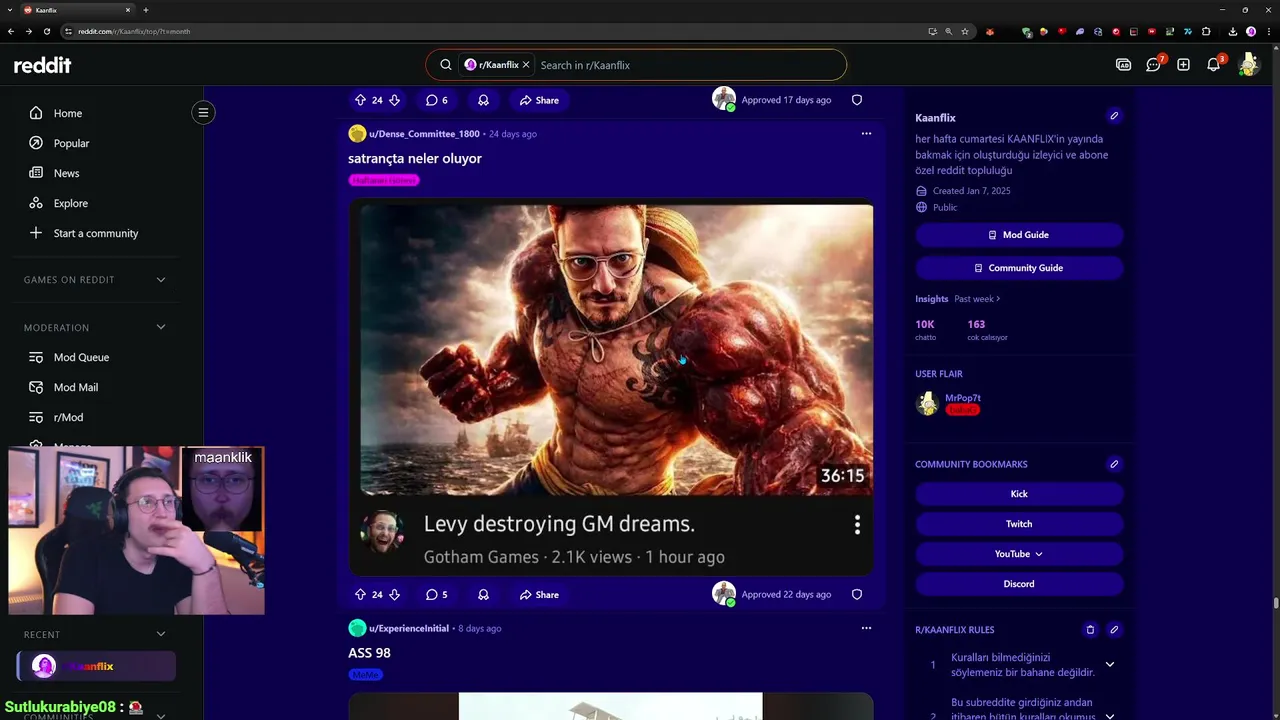Screen dimensions: 1280x720
Task: Click the page vertical scrollbar thumb
Action: [x=1275, y=602]
